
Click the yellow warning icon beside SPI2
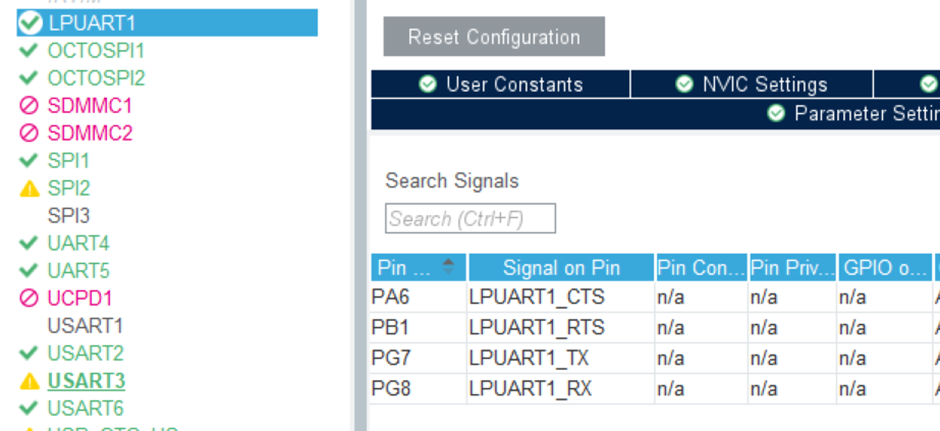click(x=29, y=188)
